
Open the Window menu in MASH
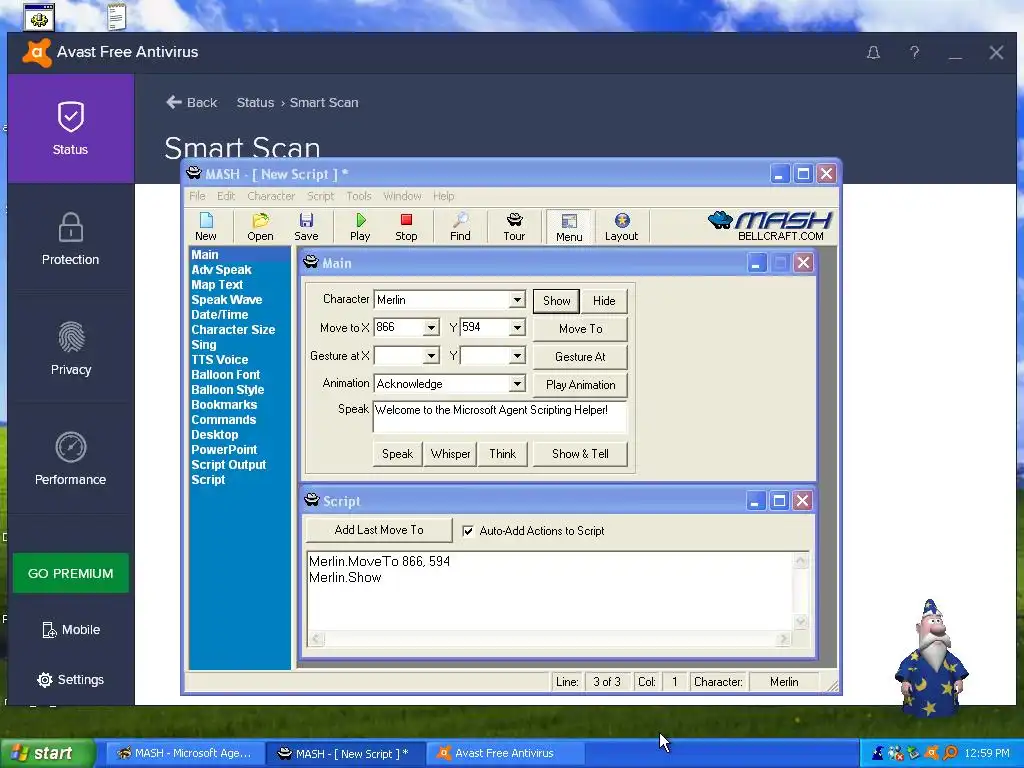[402, 196]
